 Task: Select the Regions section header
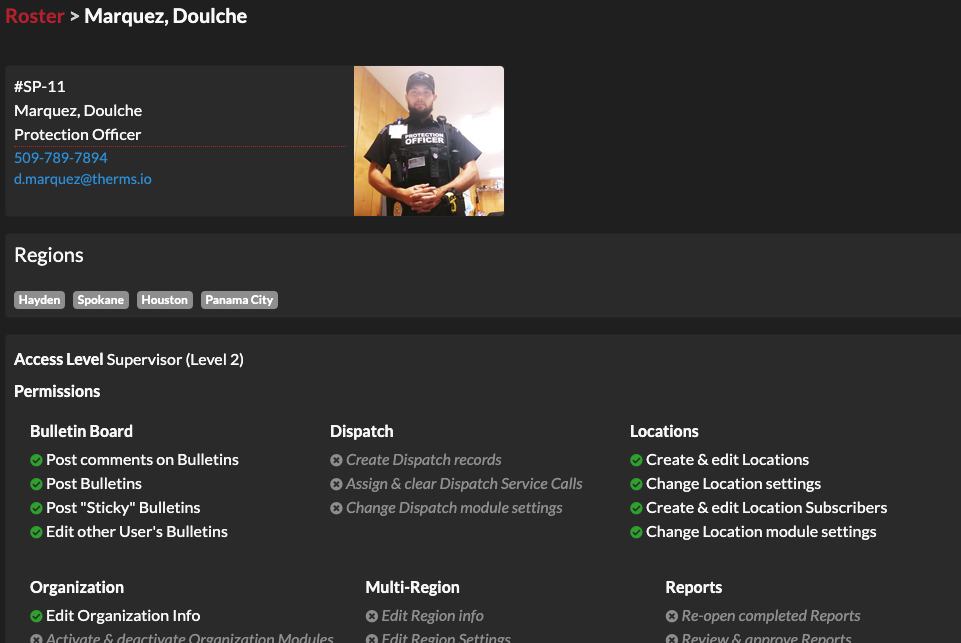coord(48,254)
